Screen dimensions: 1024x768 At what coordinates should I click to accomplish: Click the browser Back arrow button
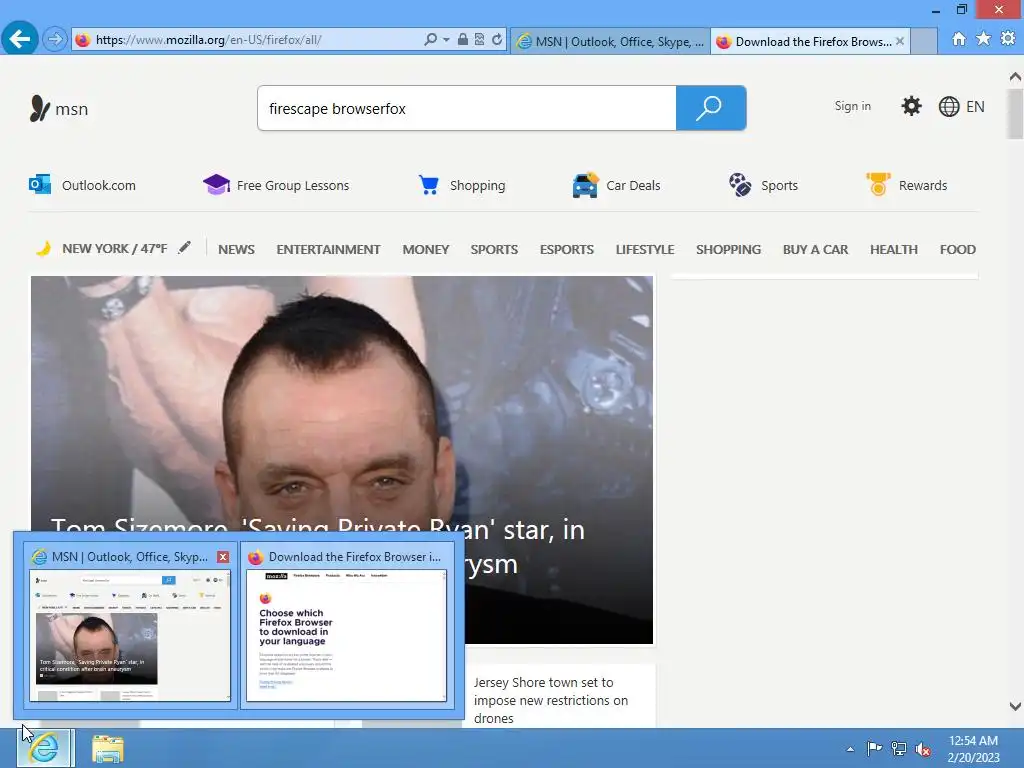coord(20,39)
